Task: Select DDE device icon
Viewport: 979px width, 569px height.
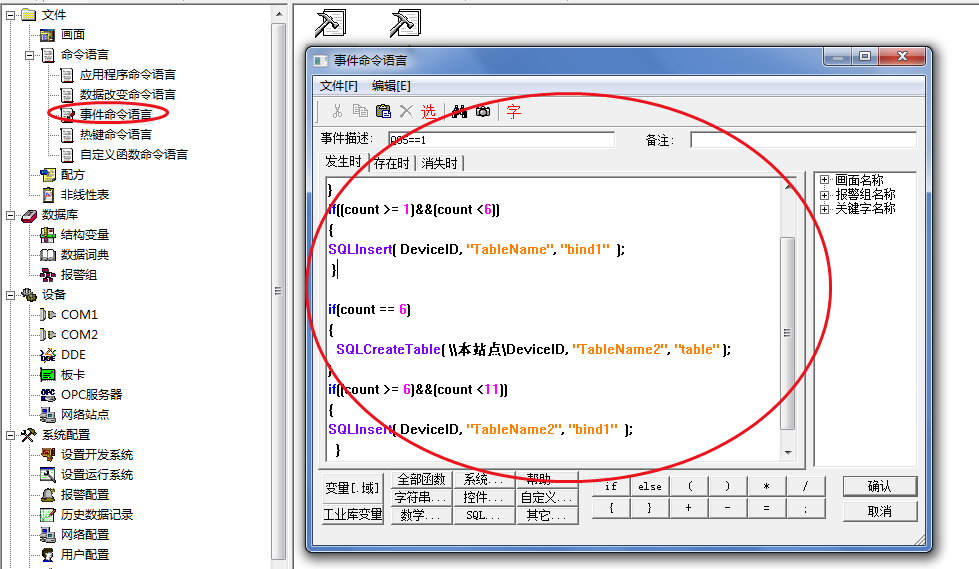Action: coord(47,355)
